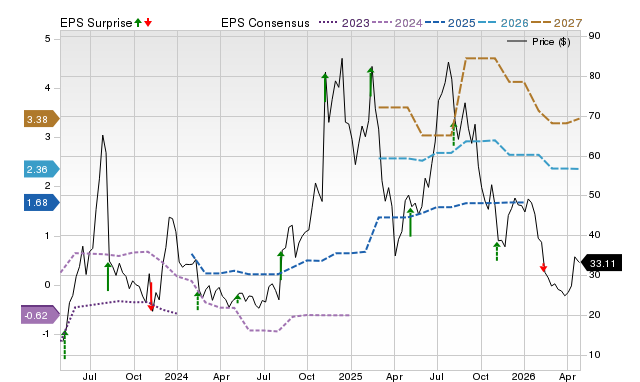The image size is (640, 382).
Task: Click the green arrow in February 2025
Action: click(371, 82)
